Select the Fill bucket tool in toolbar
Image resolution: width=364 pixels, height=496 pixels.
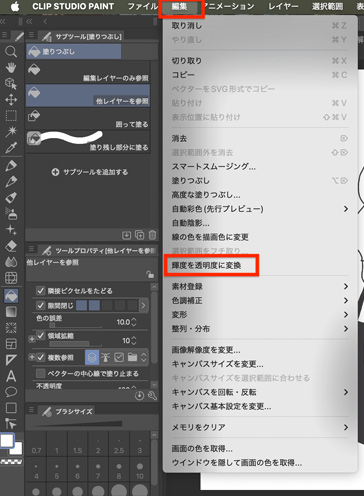click(11, 296)
